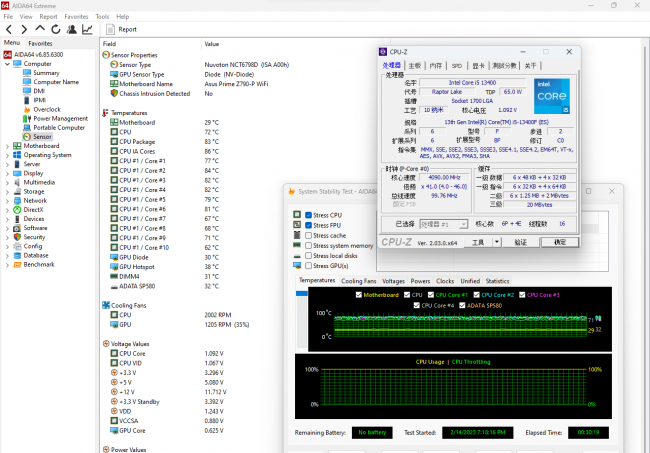Expand the Motherboard tree node
Viewport: 650px width, 453px height.
click(7, 146)
